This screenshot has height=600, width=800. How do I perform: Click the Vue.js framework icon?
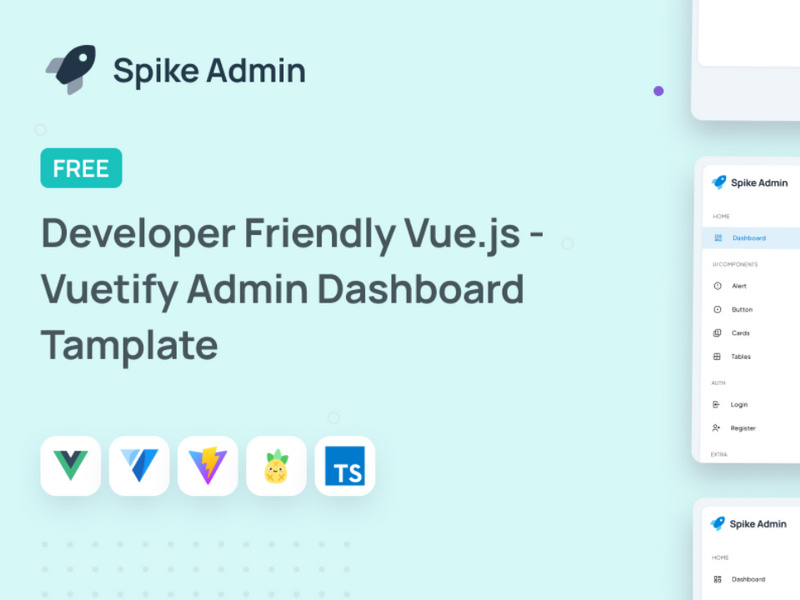coord(70,465)
